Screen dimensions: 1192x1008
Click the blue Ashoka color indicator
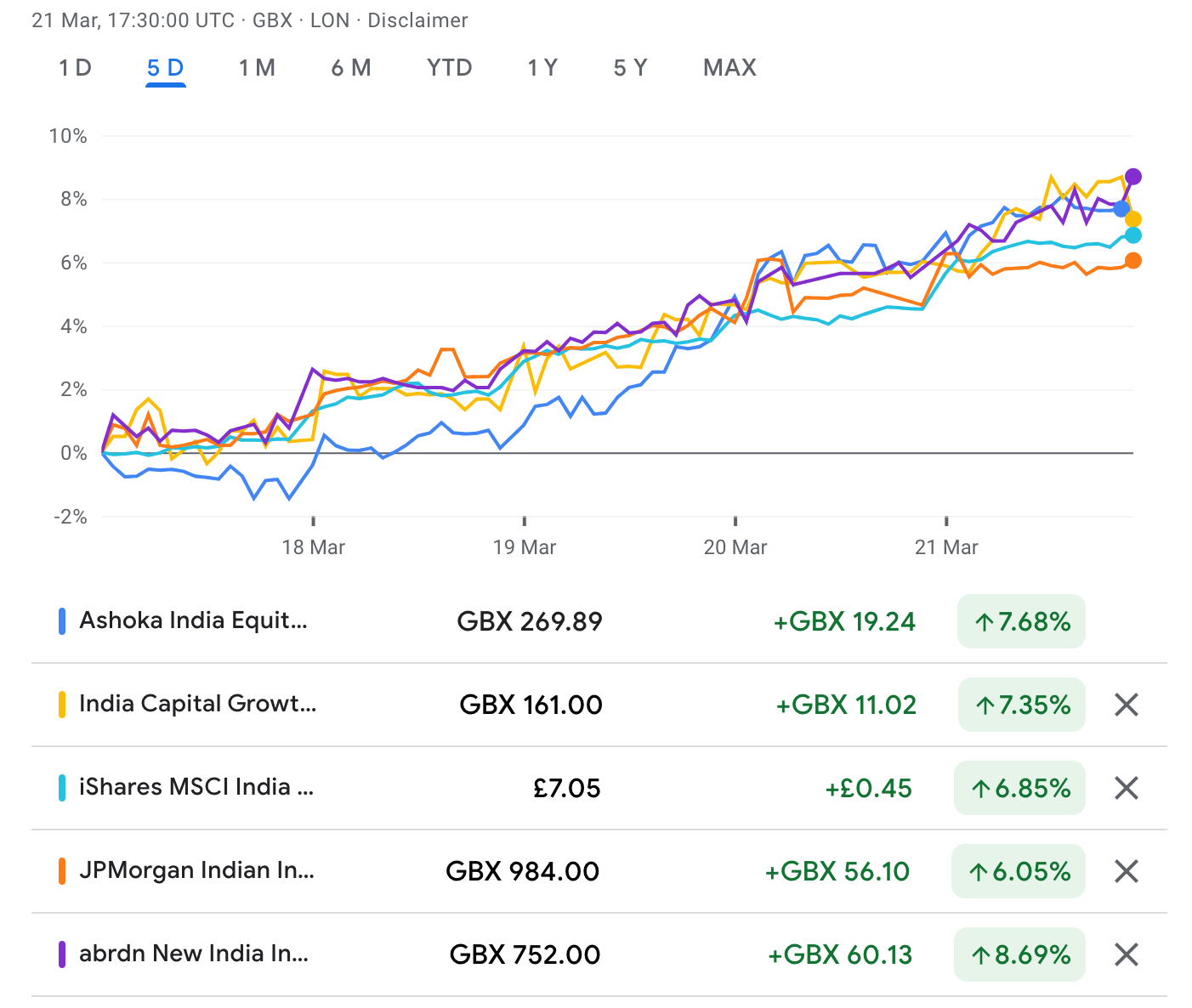pyautogui.click(x=62, y=621)
